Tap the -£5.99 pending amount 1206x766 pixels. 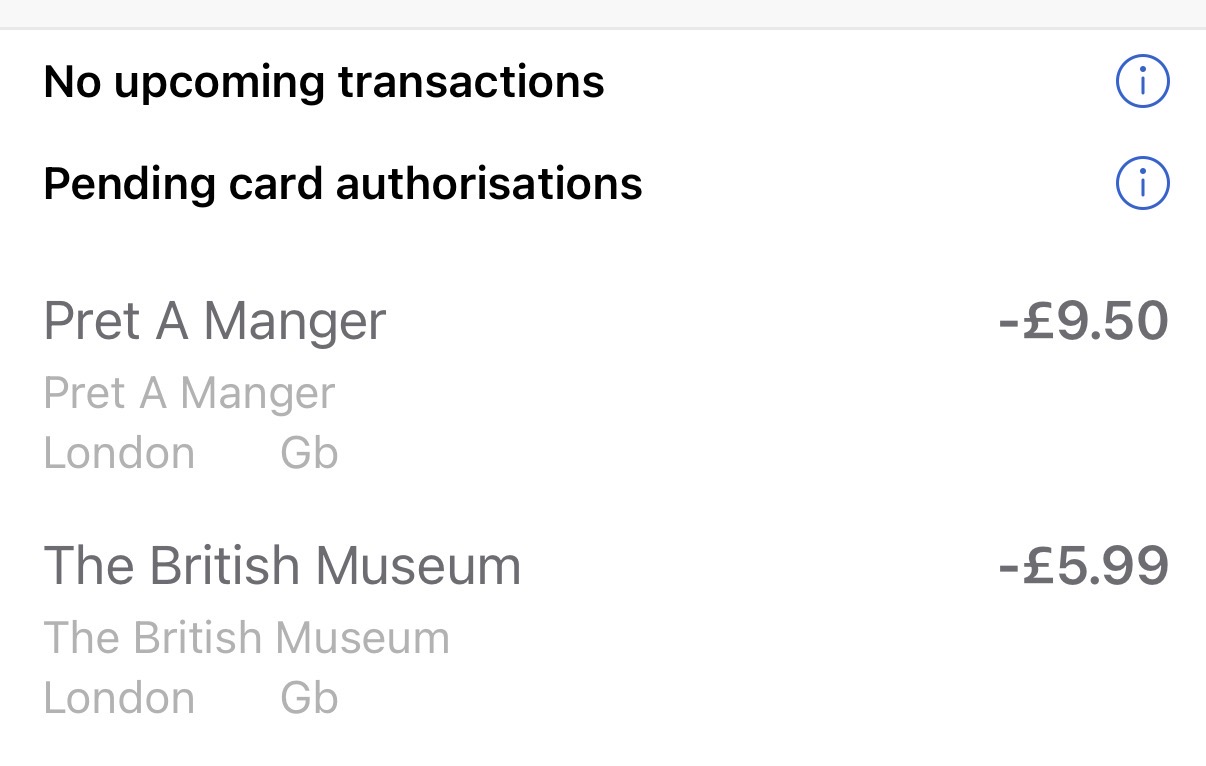point(1083,566)
